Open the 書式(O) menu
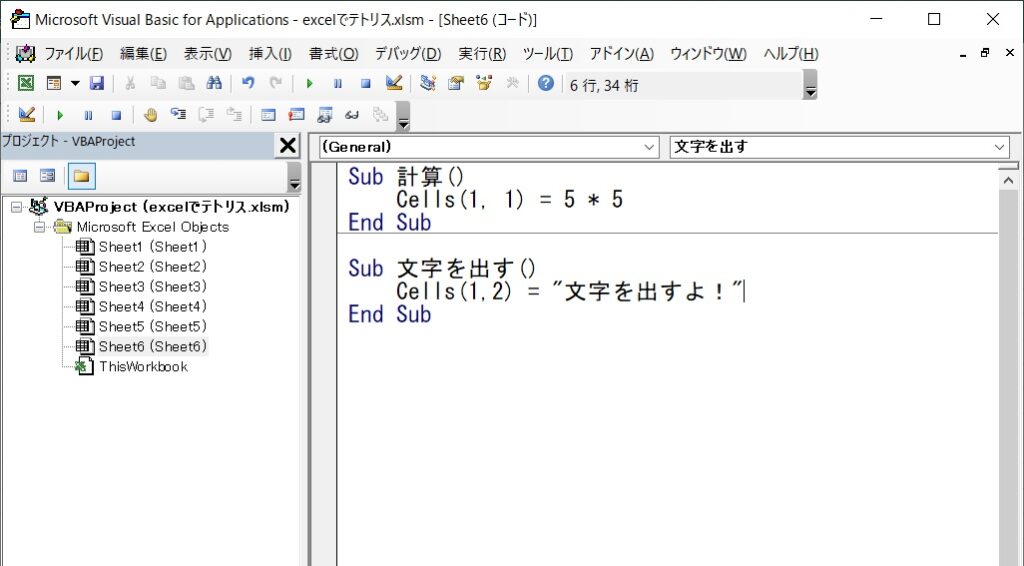Screen dimensions: 1024x566 [x=334, y=54]
